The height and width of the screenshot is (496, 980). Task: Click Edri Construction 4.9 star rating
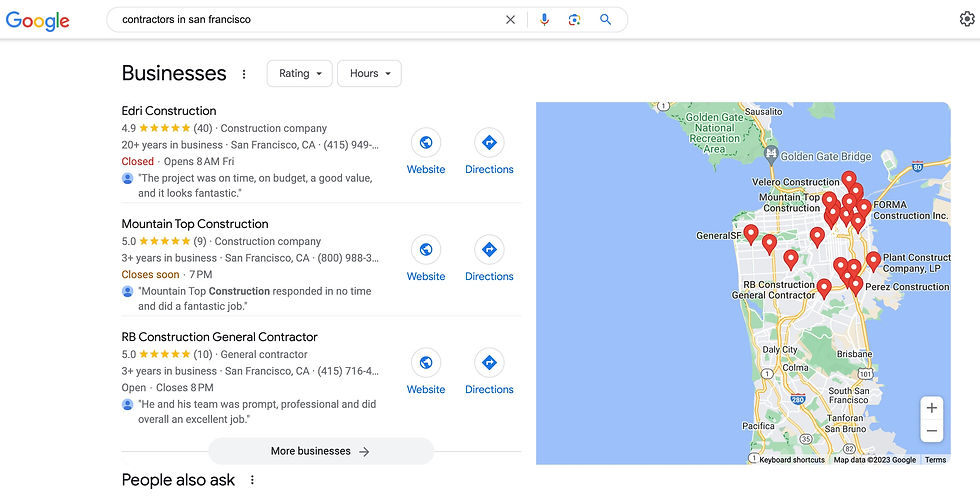click(x=167, y=128)
